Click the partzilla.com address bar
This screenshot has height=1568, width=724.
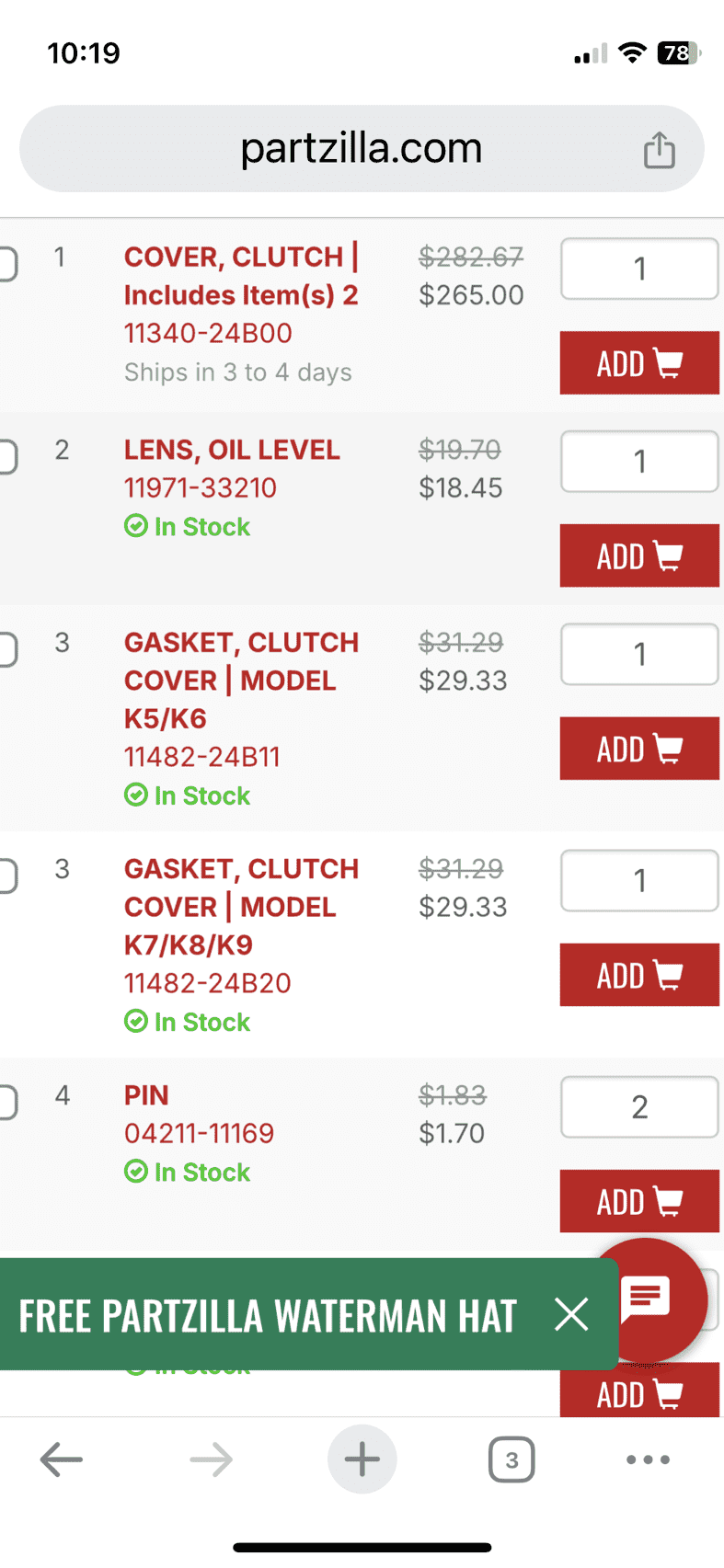click(x=362, y=149)
